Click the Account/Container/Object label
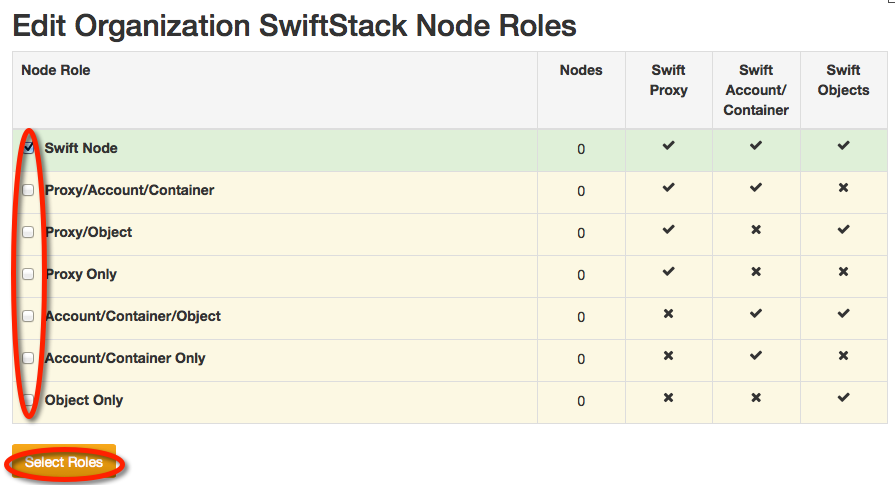The width and height of the screenshot is (895, 485). click(133, 316)
